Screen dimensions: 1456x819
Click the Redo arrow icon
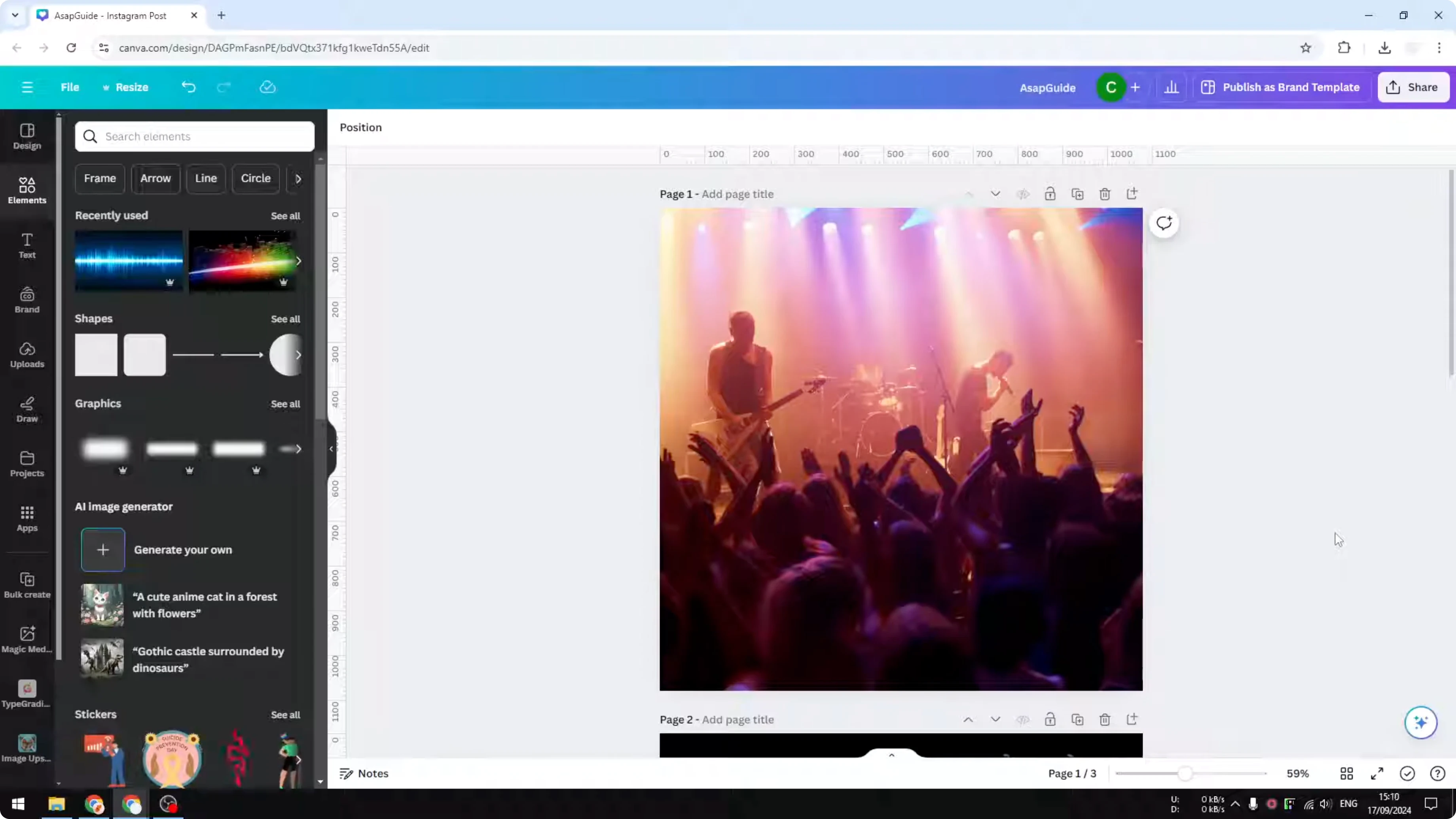coord(224,87)
